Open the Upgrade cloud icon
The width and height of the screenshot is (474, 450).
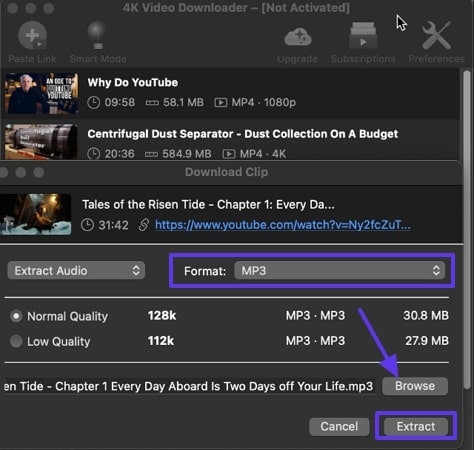[298, 37]
